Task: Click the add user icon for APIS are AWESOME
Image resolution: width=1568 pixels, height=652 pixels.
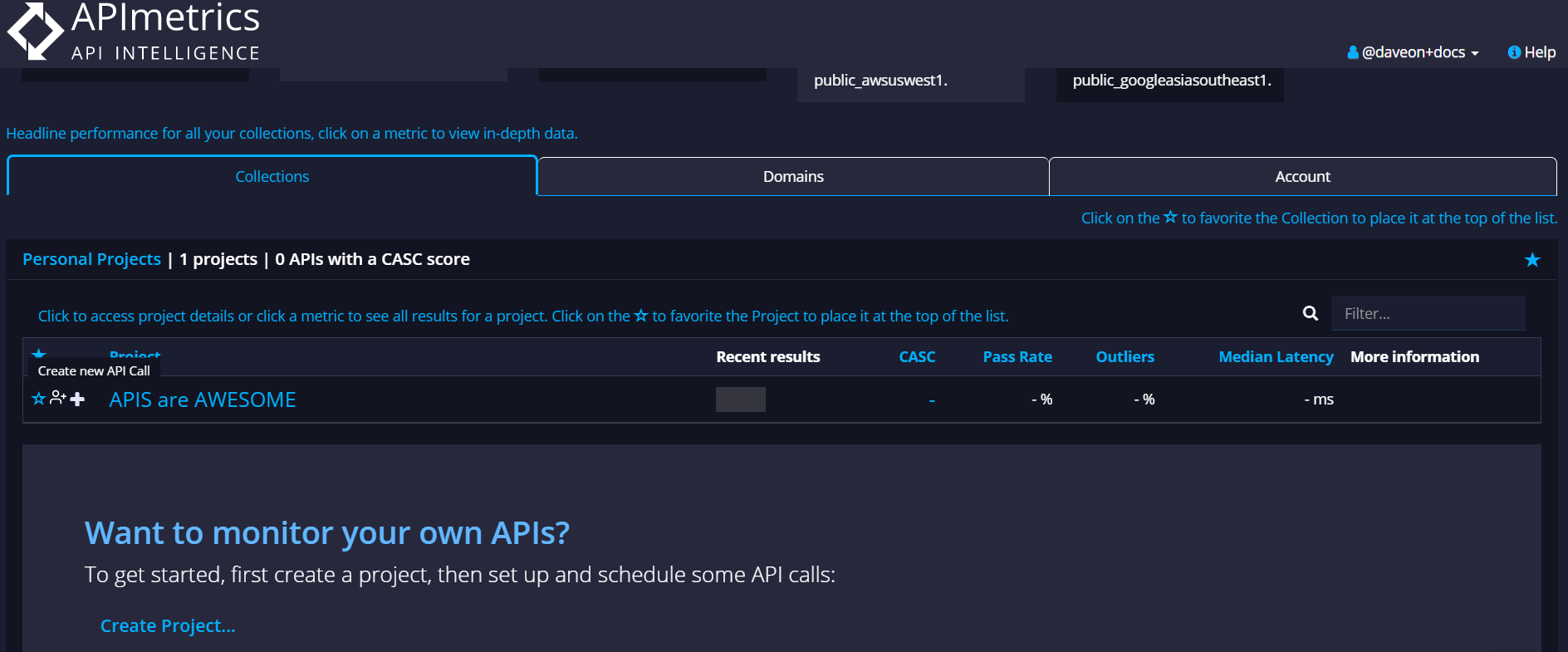Action: tap(58, 398)
